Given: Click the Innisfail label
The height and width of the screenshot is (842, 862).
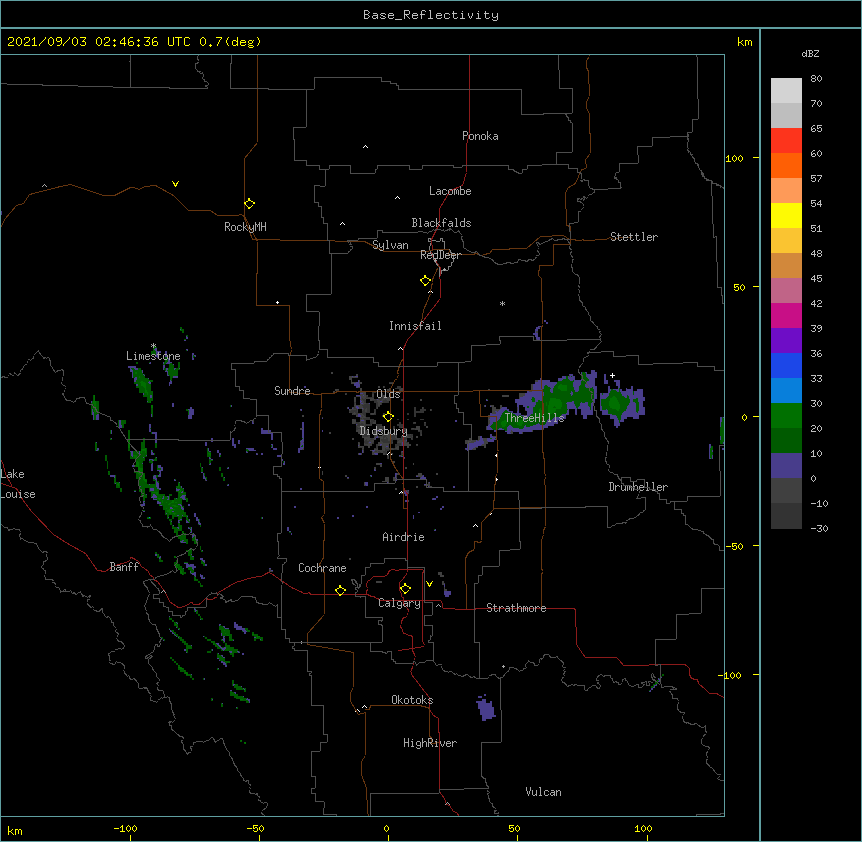Looking at the screenshot, I should tap(415, 326).
